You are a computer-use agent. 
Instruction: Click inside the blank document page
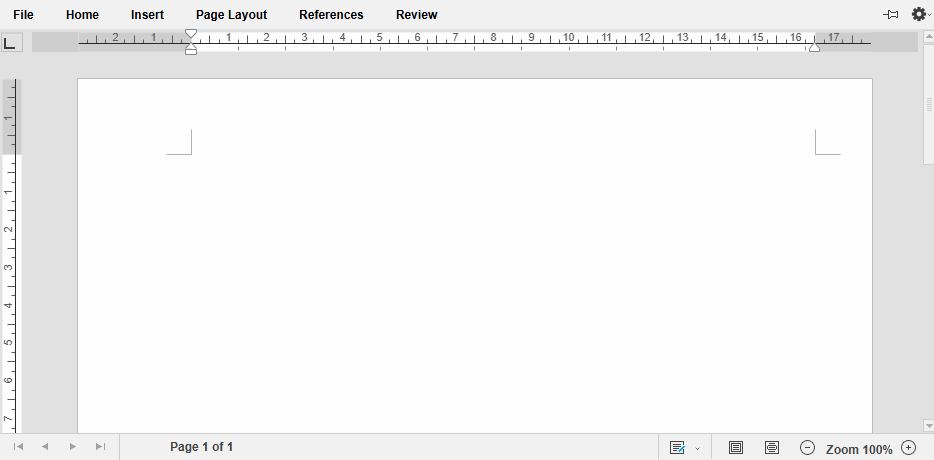tap(475, 256)
